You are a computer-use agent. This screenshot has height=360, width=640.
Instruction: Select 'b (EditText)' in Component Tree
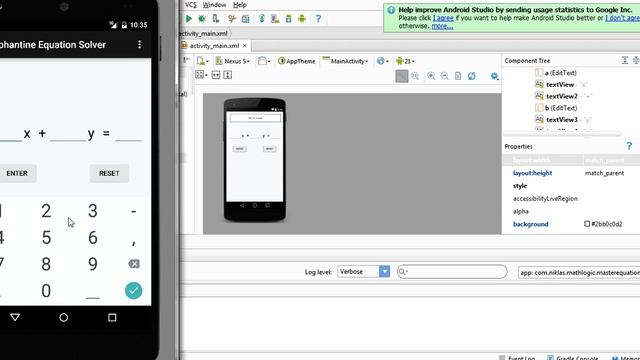556,108
